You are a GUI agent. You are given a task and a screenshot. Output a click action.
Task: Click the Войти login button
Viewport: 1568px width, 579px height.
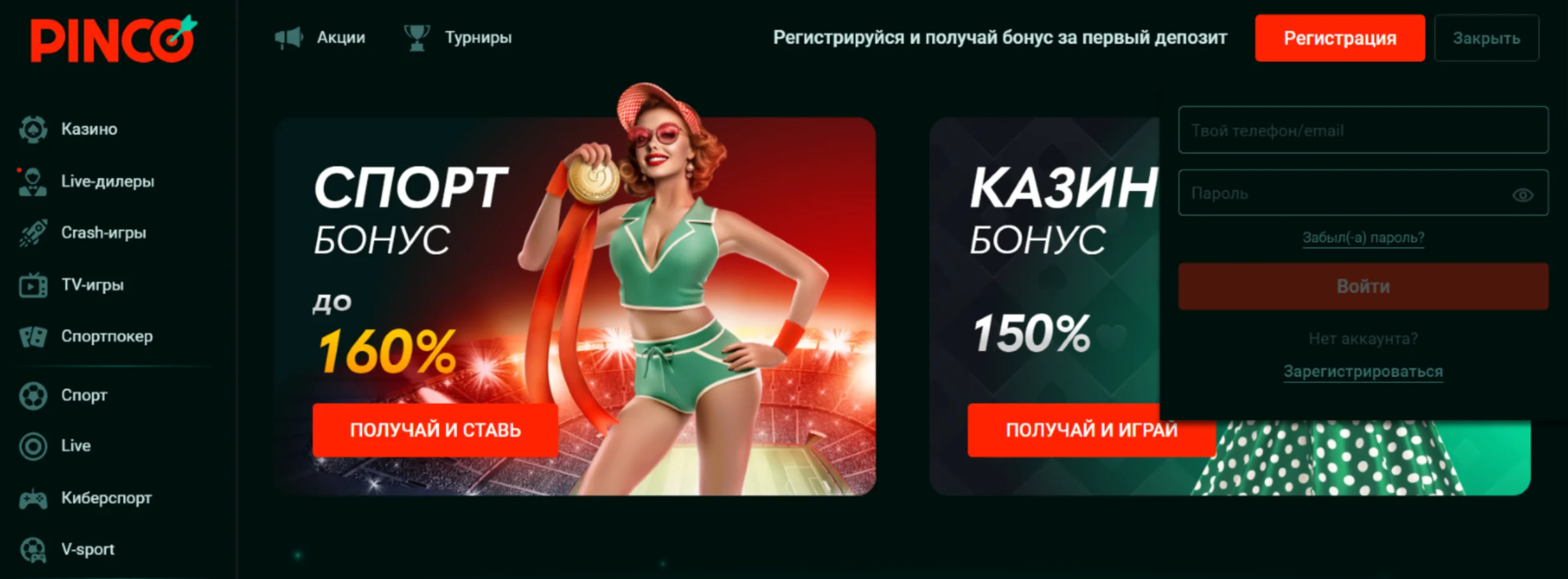tap(1363, 286)
